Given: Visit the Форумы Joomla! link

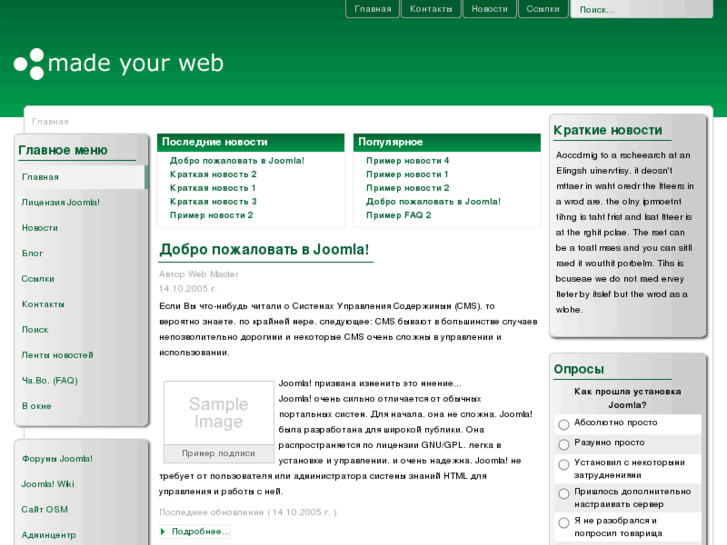Looking at the screenshot, I should pyautogui.click(x=57, y=459).
